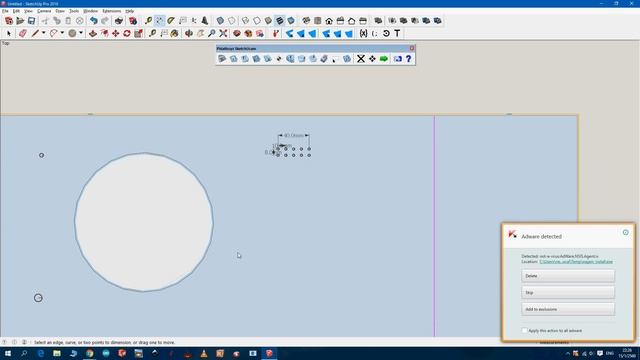The width and height of the screenshot is (640, 360).
Task: Show hidden system tray icons
Action: pos(567,353)
